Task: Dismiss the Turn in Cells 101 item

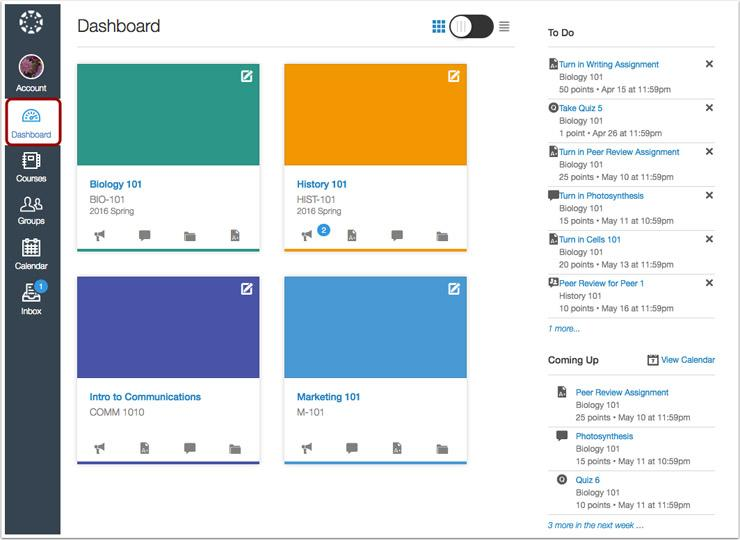Action: (x=709, y=239)
